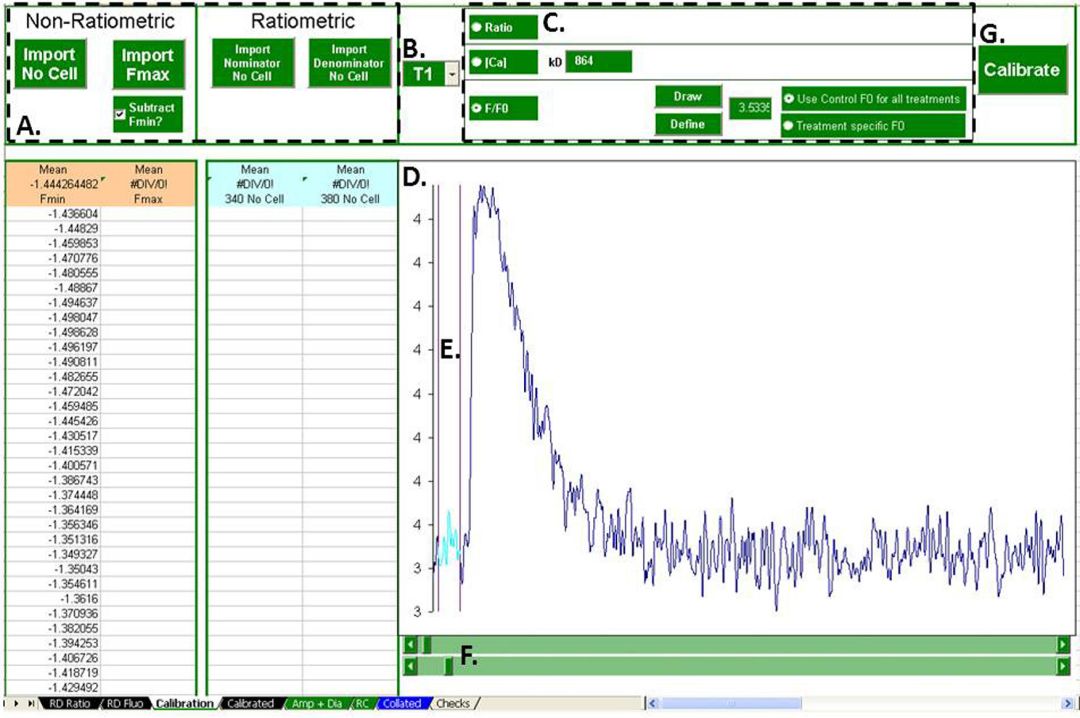Click sheet tab scroll-to-last arrow

pos(29,704)
